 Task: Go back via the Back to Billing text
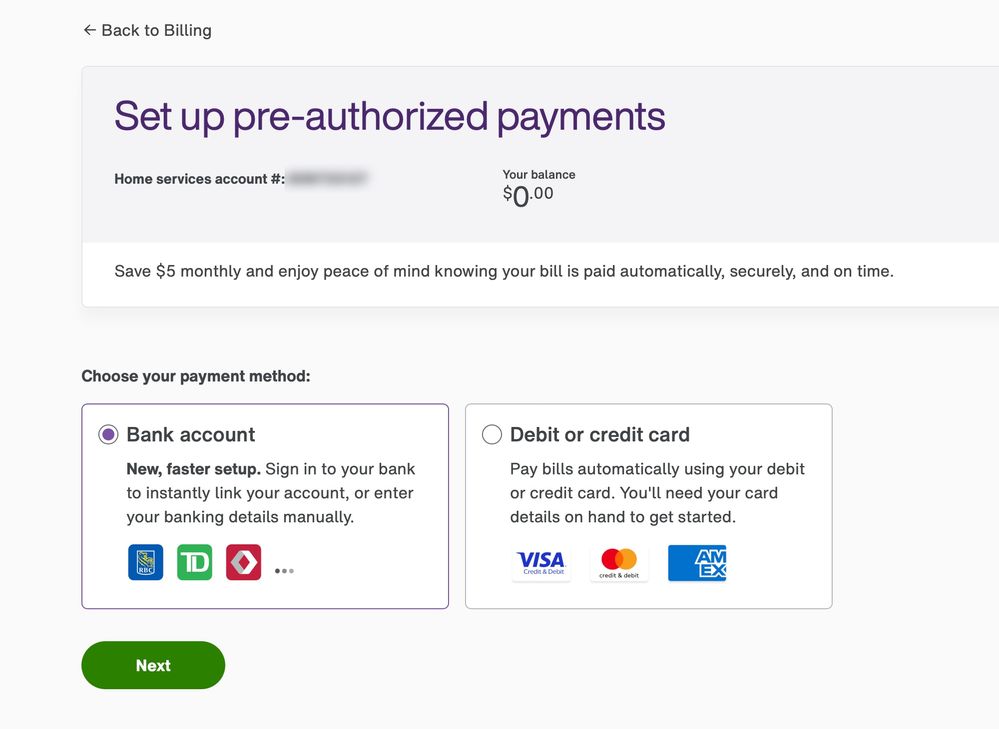[x=156, y=30]
